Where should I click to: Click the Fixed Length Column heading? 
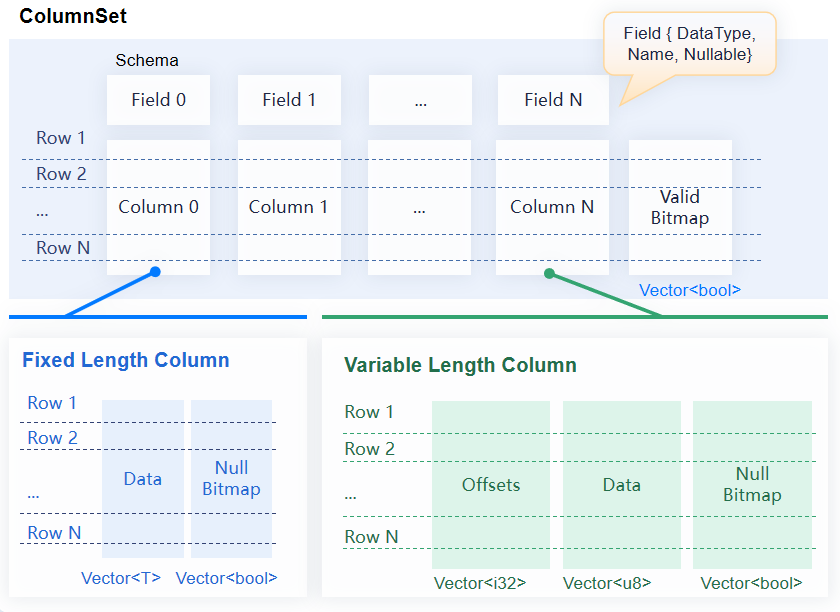click(x=126, y=360)
